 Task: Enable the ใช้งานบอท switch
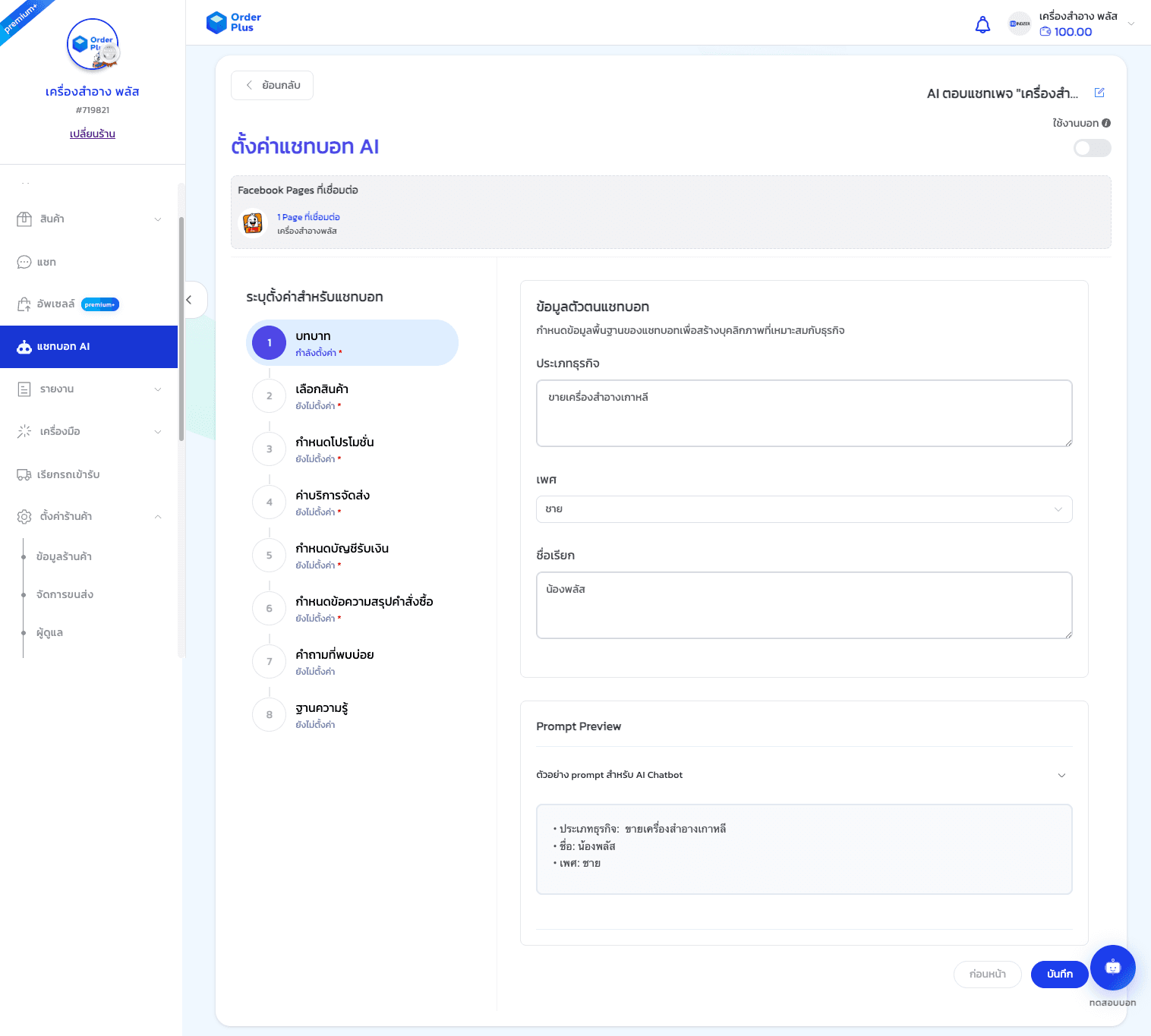coord(1092,148)
